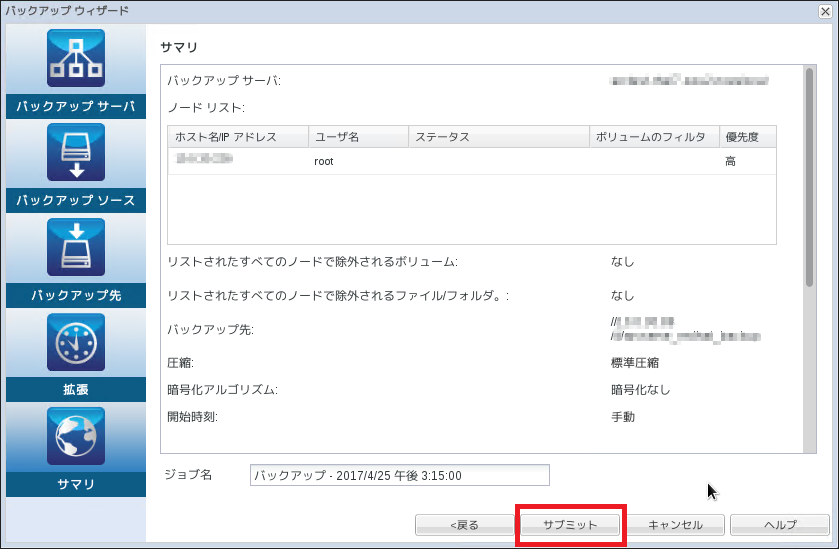Image resolution: width=839 pixels, height=549 pixels.
Task: Sort by ステータス column header
Action: click(499, 137)
